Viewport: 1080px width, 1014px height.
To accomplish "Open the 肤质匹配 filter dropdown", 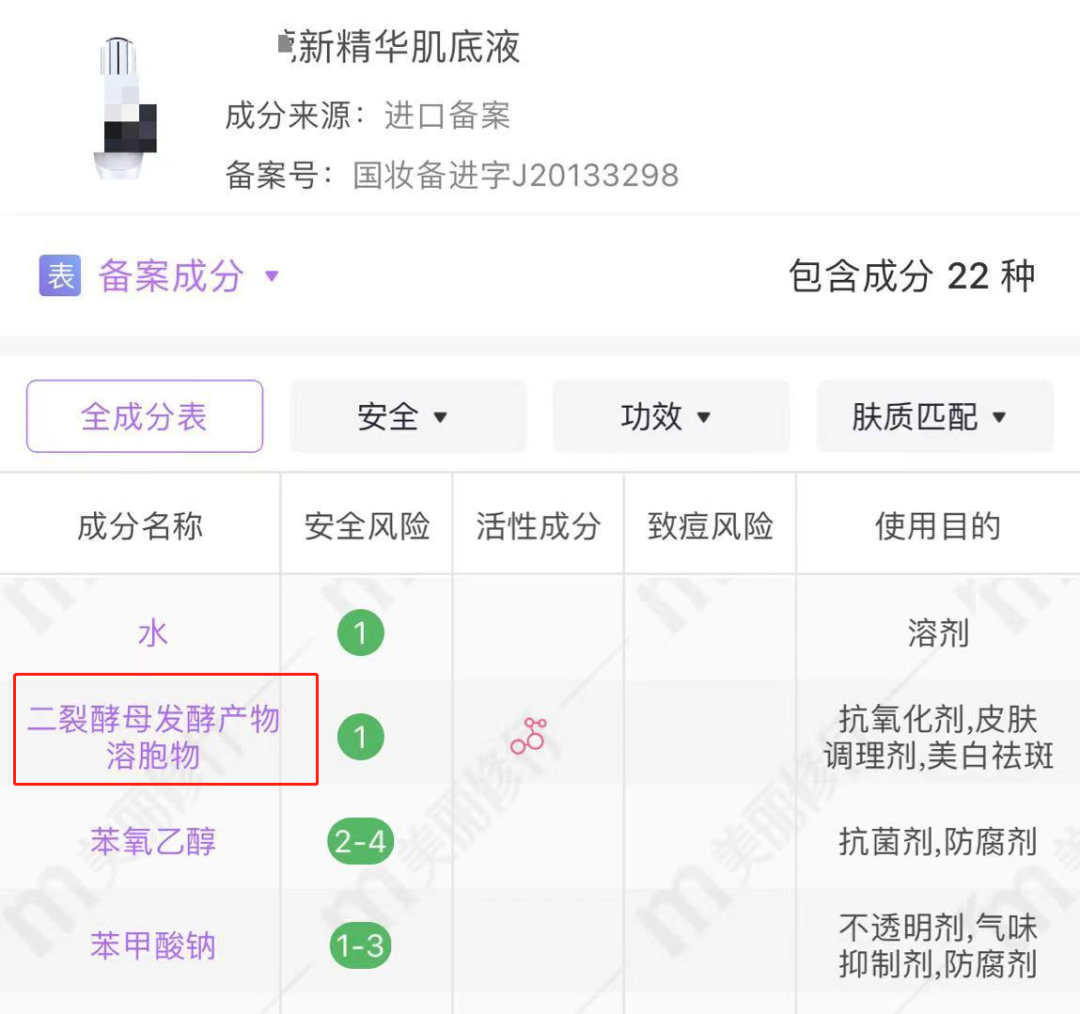I will tap(934, 416).
